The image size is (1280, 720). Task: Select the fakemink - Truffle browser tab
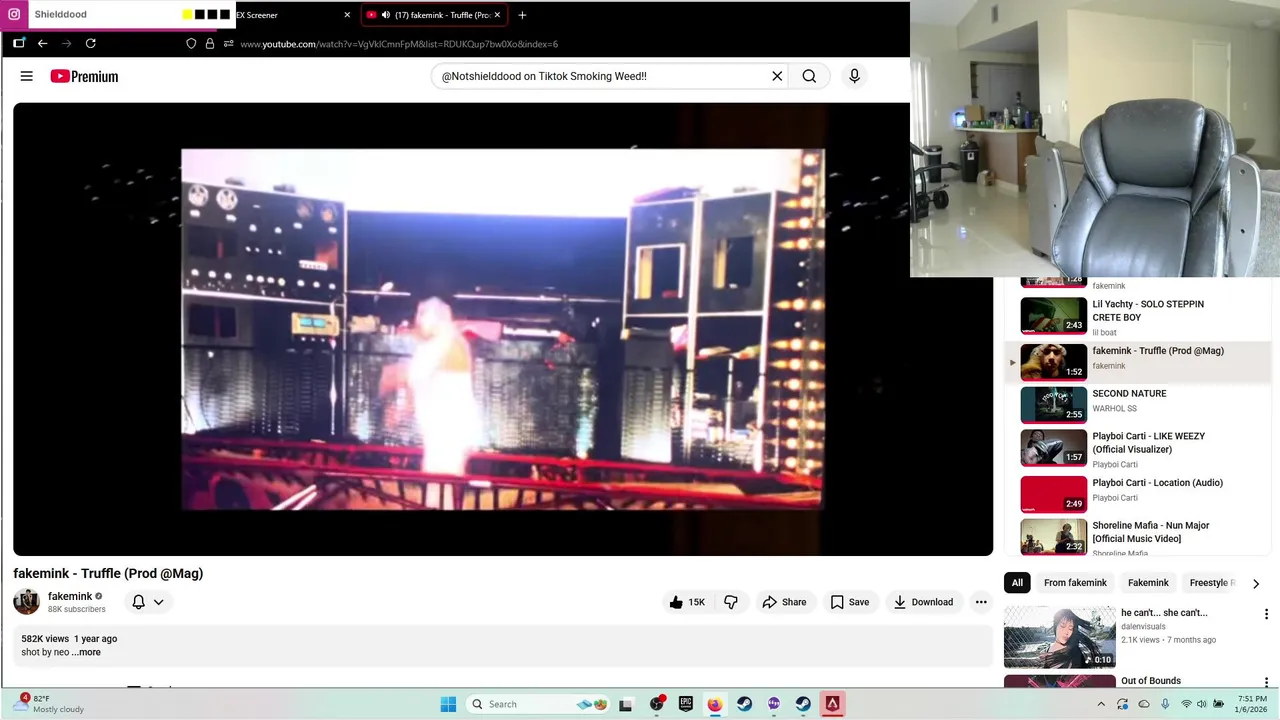pyautogui.click(x=434, y=15)
